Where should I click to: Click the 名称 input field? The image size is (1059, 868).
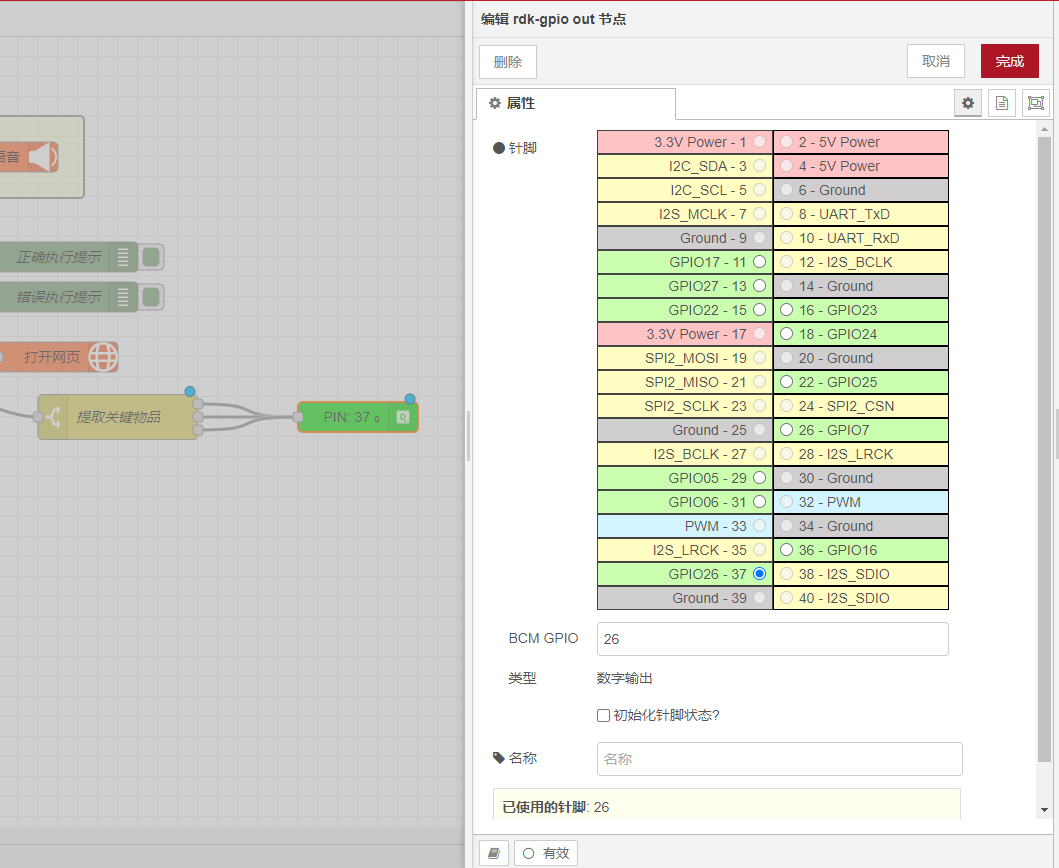click(x=779, y=759)
